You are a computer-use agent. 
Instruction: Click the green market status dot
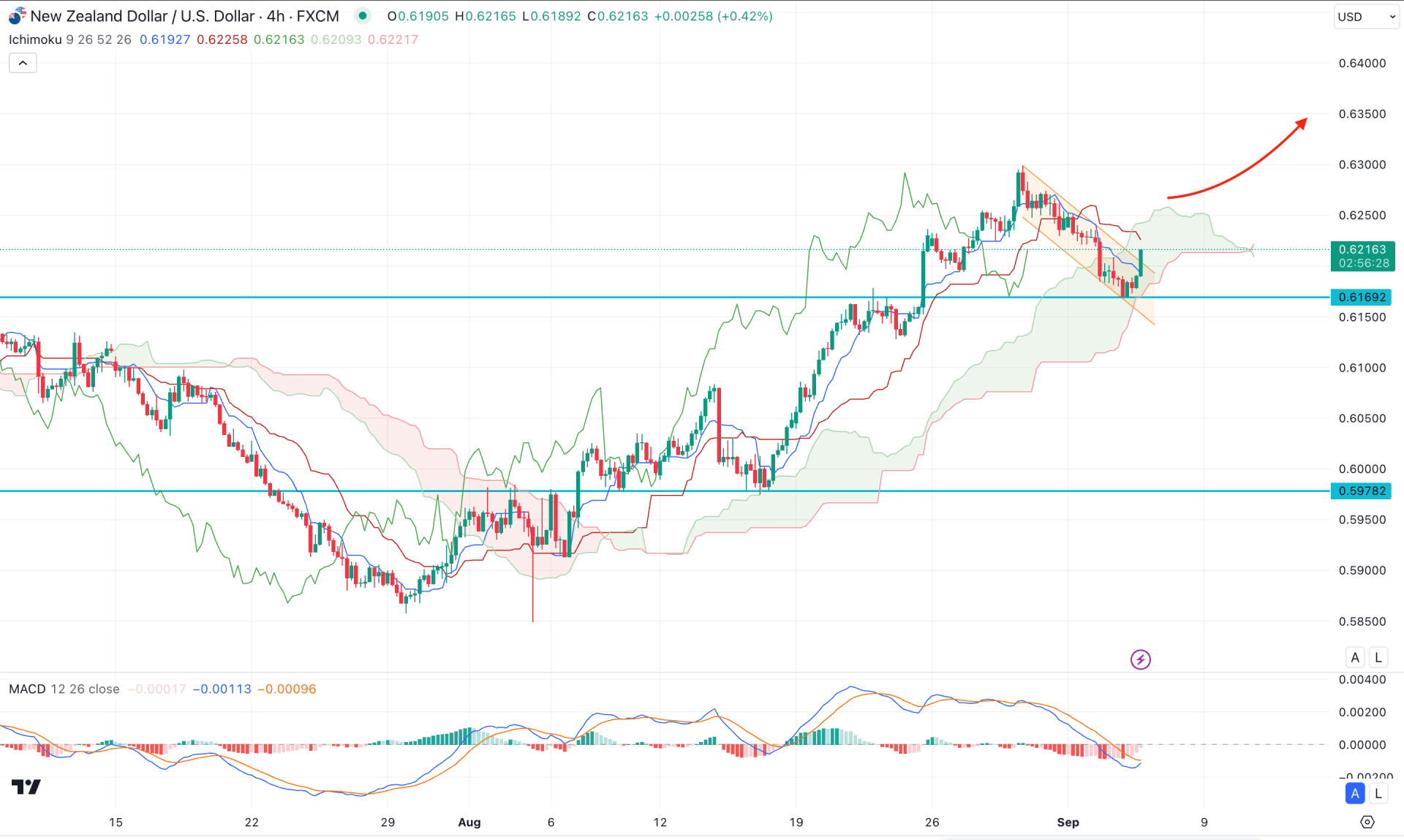tap(363, 15)
